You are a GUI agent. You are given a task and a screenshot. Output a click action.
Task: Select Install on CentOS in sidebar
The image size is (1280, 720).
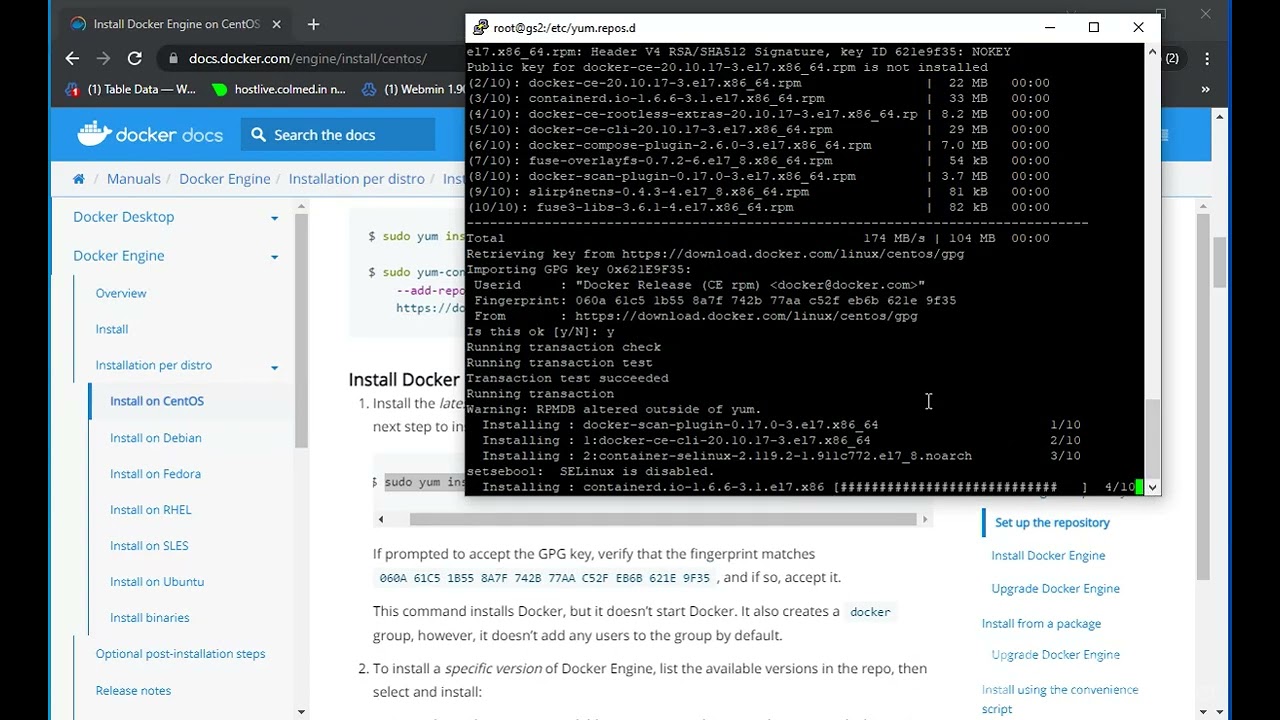[157, 401]
